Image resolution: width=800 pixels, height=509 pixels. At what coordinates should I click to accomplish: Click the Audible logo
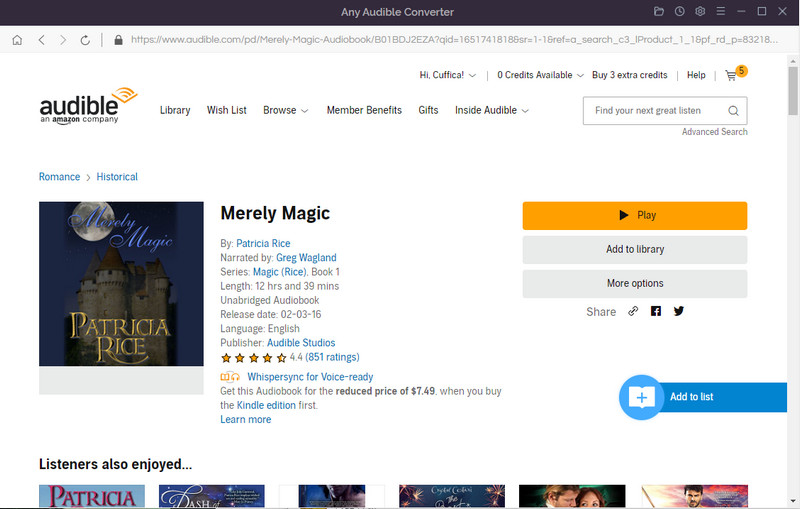pyautogui.click(x=88, y=106)
